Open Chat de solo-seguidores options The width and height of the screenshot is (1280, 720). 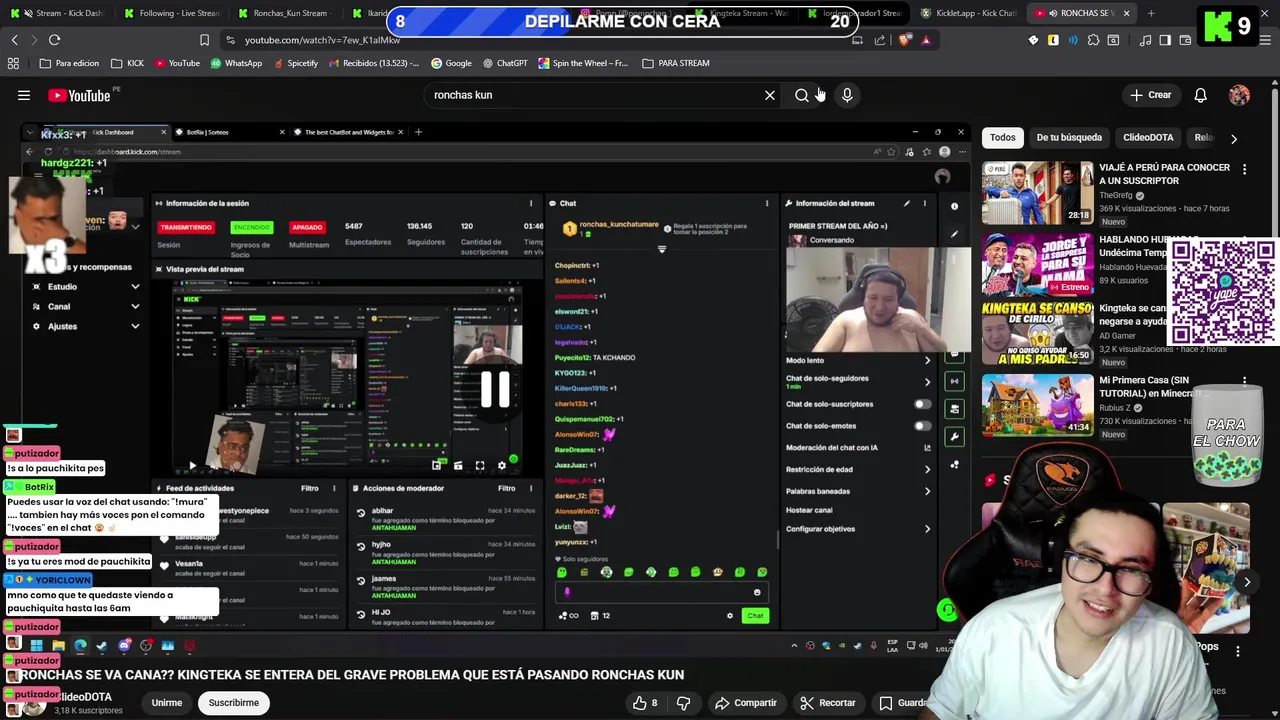click(x=927, y=382)
